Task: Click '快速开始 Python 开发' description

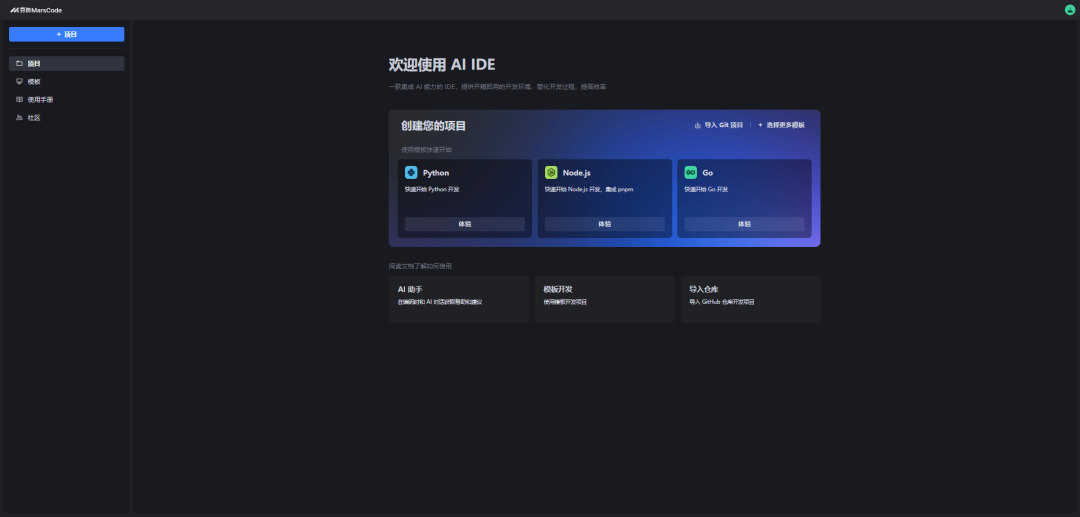Action: (x=432, y=189)
